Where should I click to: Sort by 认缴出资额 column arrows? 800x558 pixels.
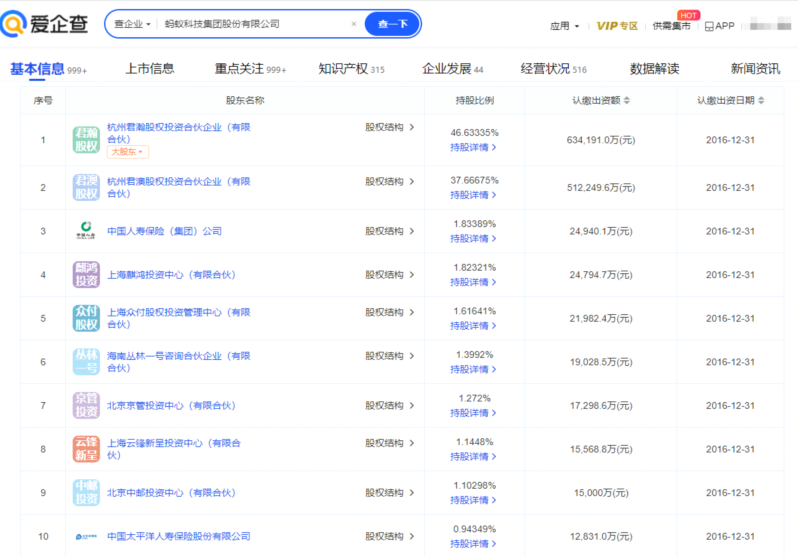click(x=627, y=100)
